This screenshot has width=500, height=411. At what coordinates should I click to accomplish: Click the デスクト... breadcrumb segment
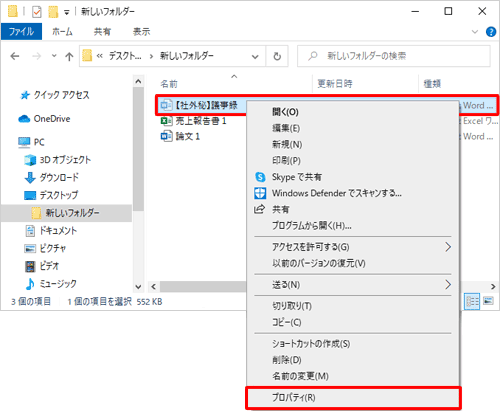pyautogui.click(x=125, y=56)
